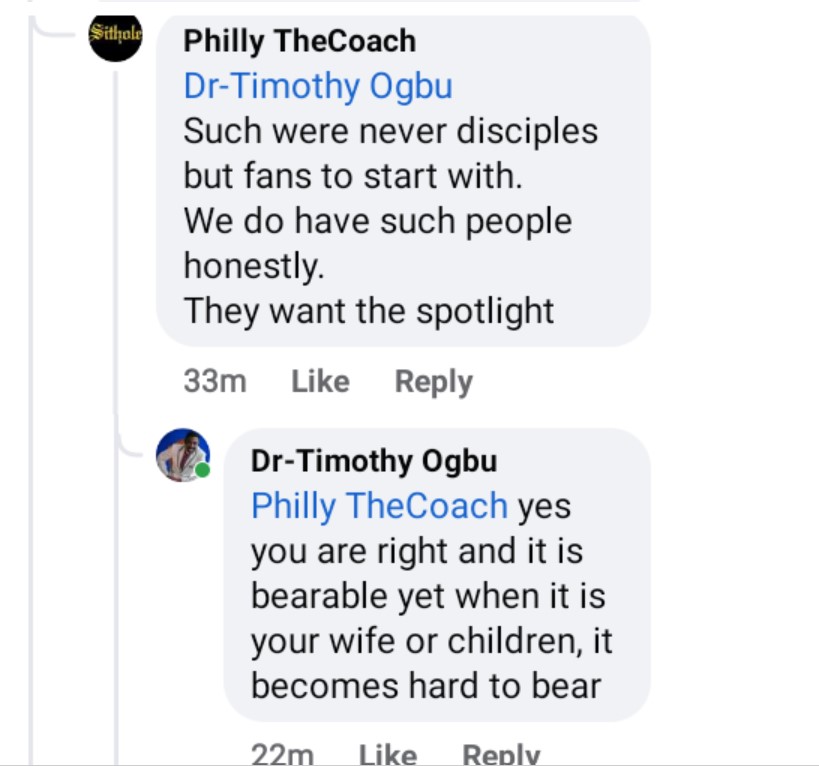
Task: Reply to Philly TheCoach's comment
Action: pyautogui.click(x=433, y=381)
